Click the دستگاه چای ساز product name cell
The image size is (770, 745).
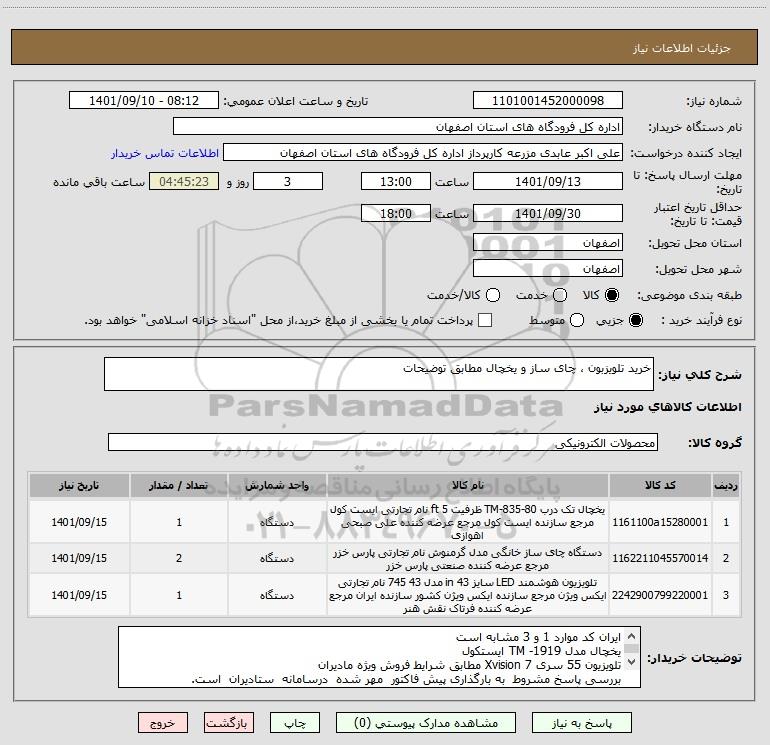[468, 558]
